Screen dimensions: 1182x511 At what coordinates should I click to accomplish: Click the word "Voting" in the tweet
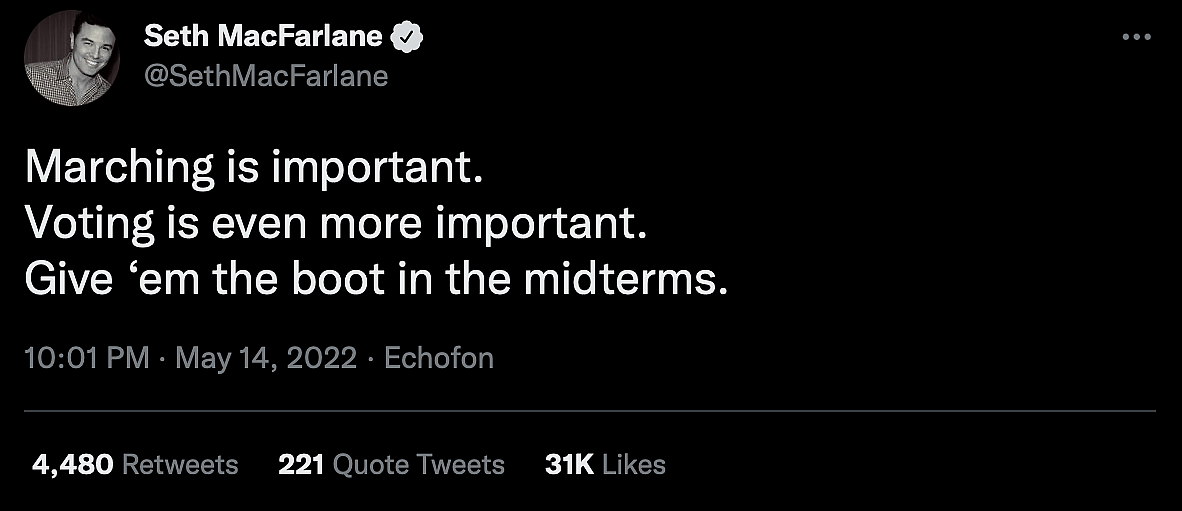[x=91, y=224]
